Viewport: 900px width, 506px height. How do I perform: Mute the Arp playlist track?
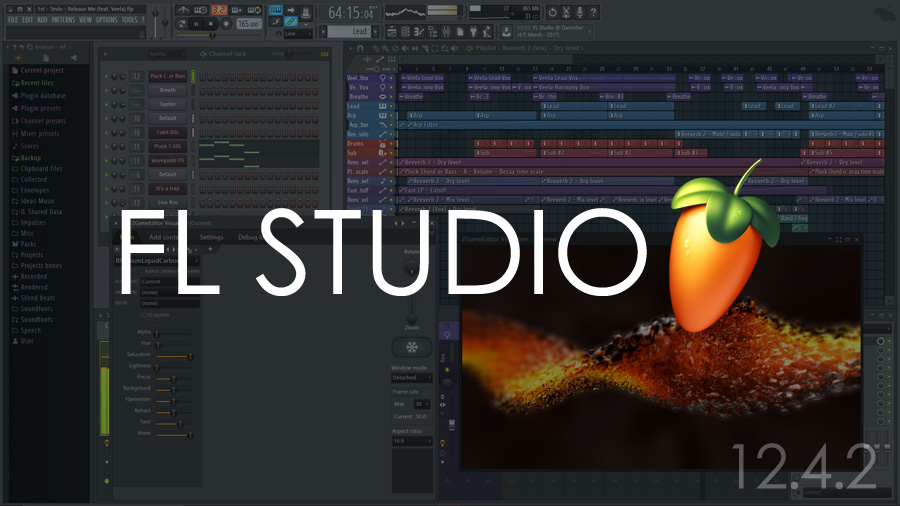391,115
